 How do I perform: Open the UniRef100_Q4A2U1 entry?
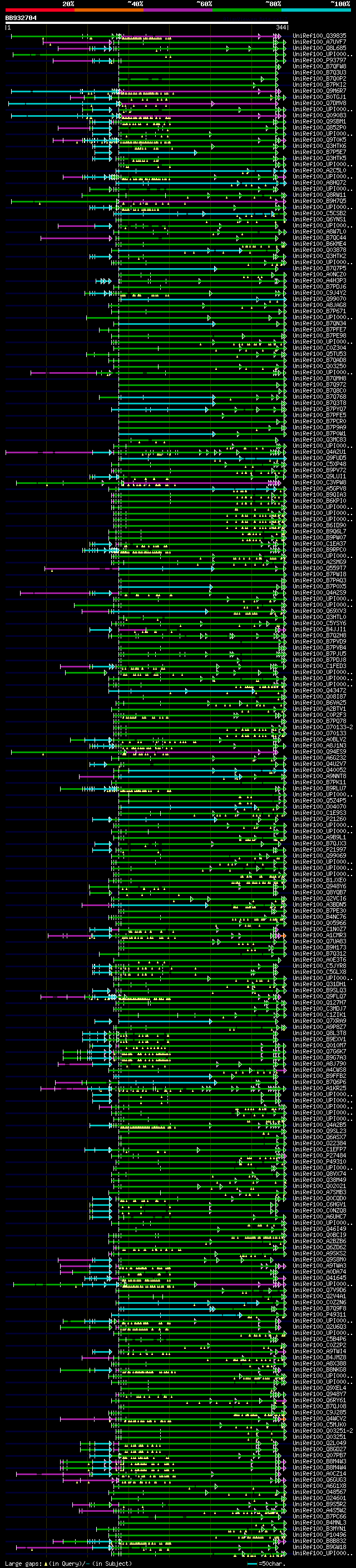(x=319, y=452)
